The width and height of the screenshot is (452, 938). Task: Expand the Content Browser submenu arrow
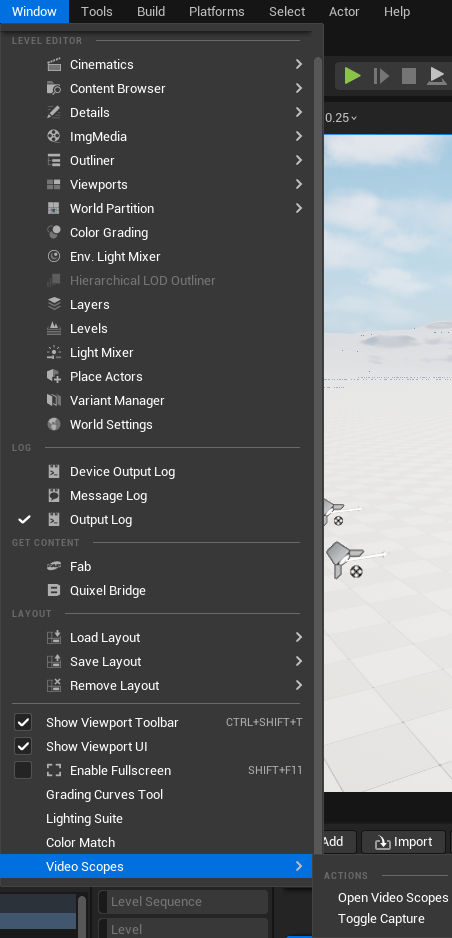click(x=299, y=88)
